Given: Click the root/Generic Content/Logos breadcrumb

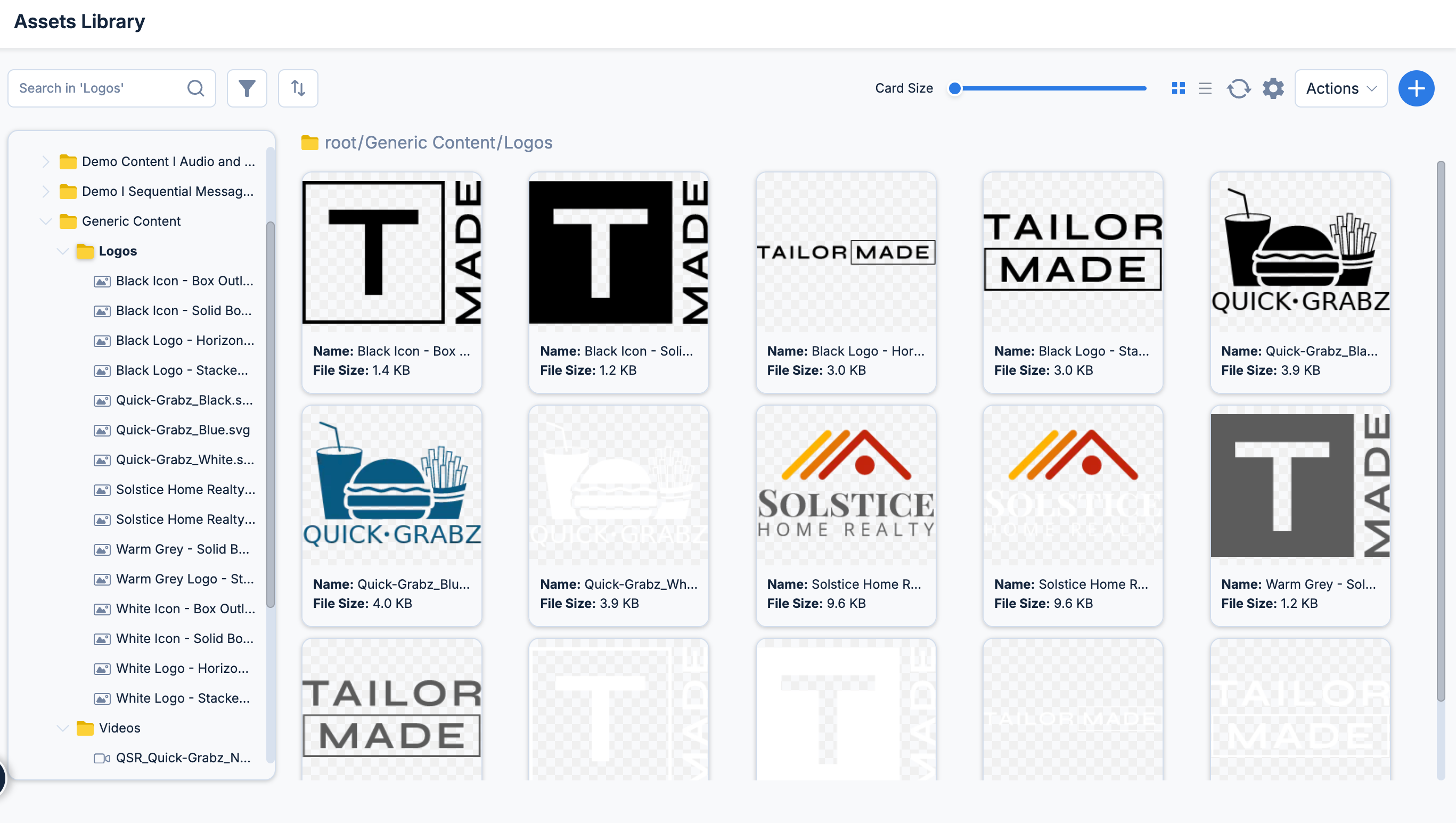Looking at the screenshot, I should (x=438, y=143).
